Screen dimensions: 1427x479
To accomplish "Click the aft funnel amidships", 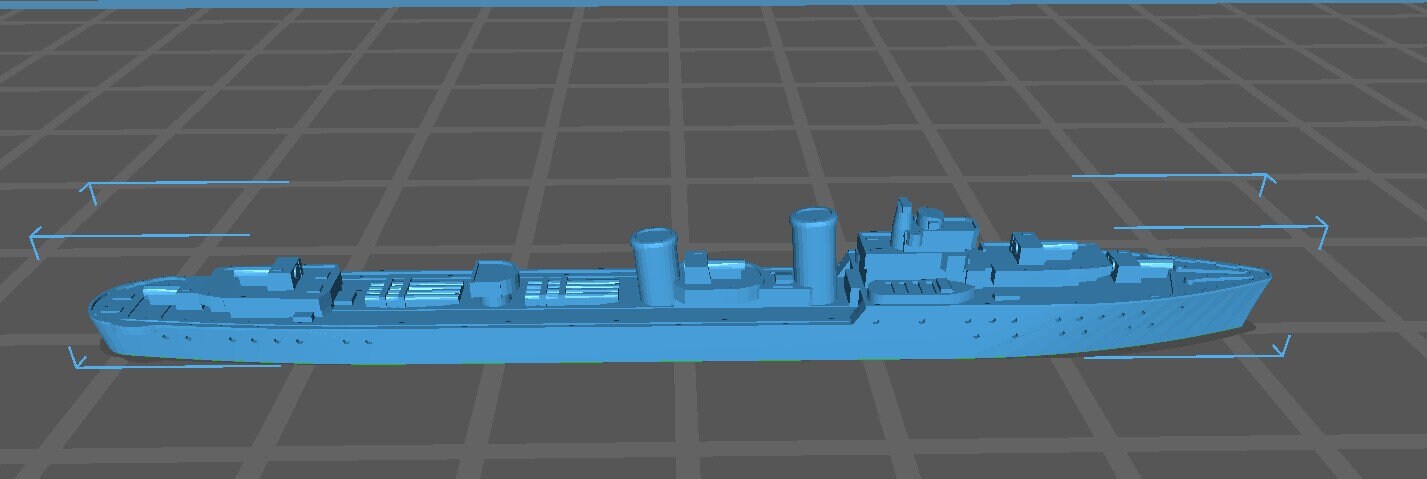I will 657,267.
